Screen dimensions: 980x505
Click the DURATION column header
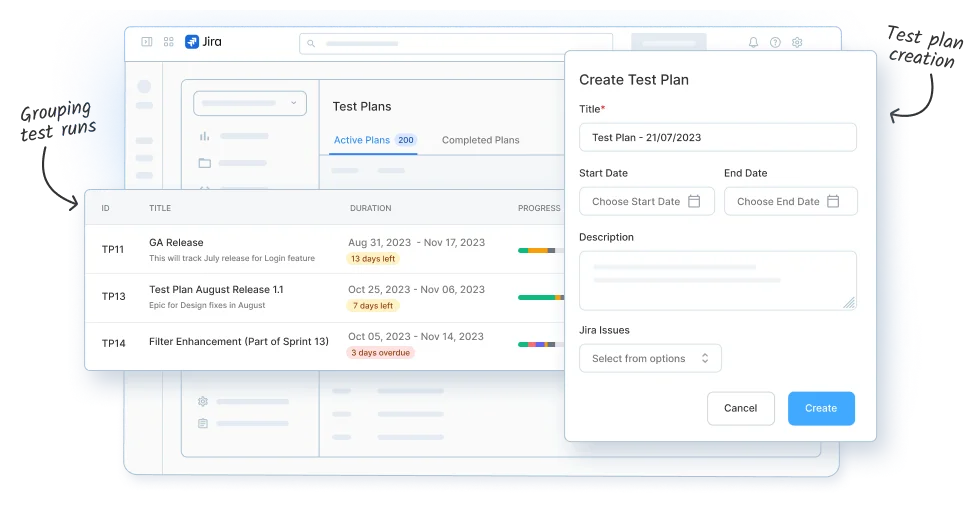[371, 208]
